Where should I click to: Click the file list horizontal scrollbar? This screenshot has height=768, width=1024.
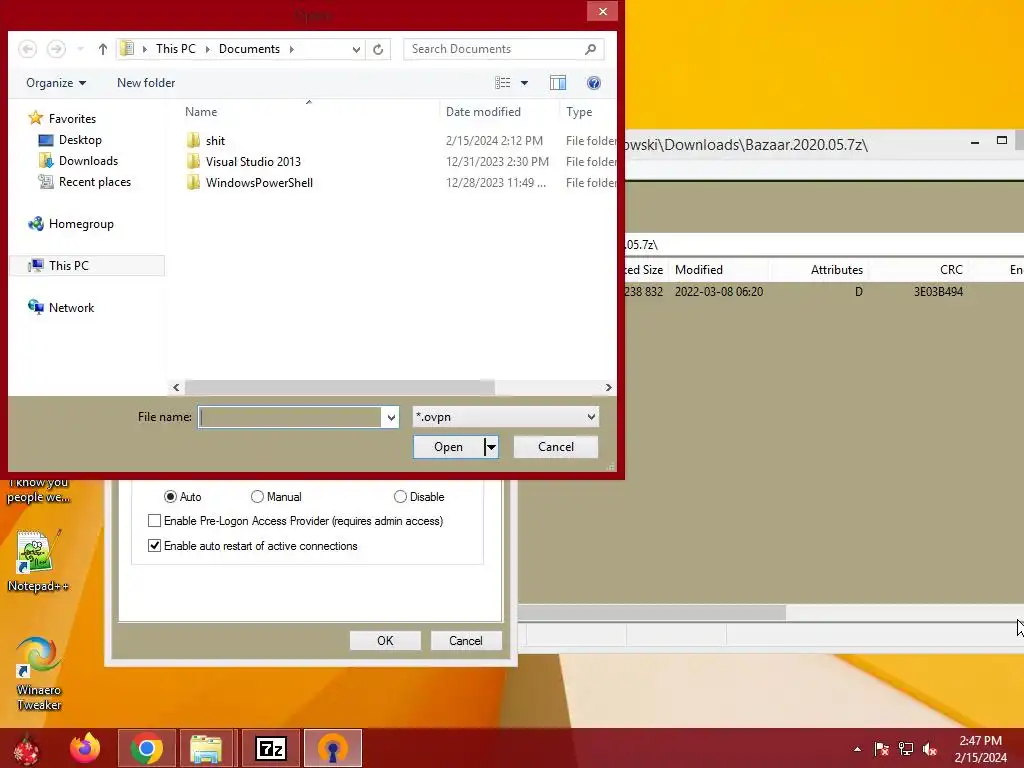pyautogui.click(x=340, y=387)
